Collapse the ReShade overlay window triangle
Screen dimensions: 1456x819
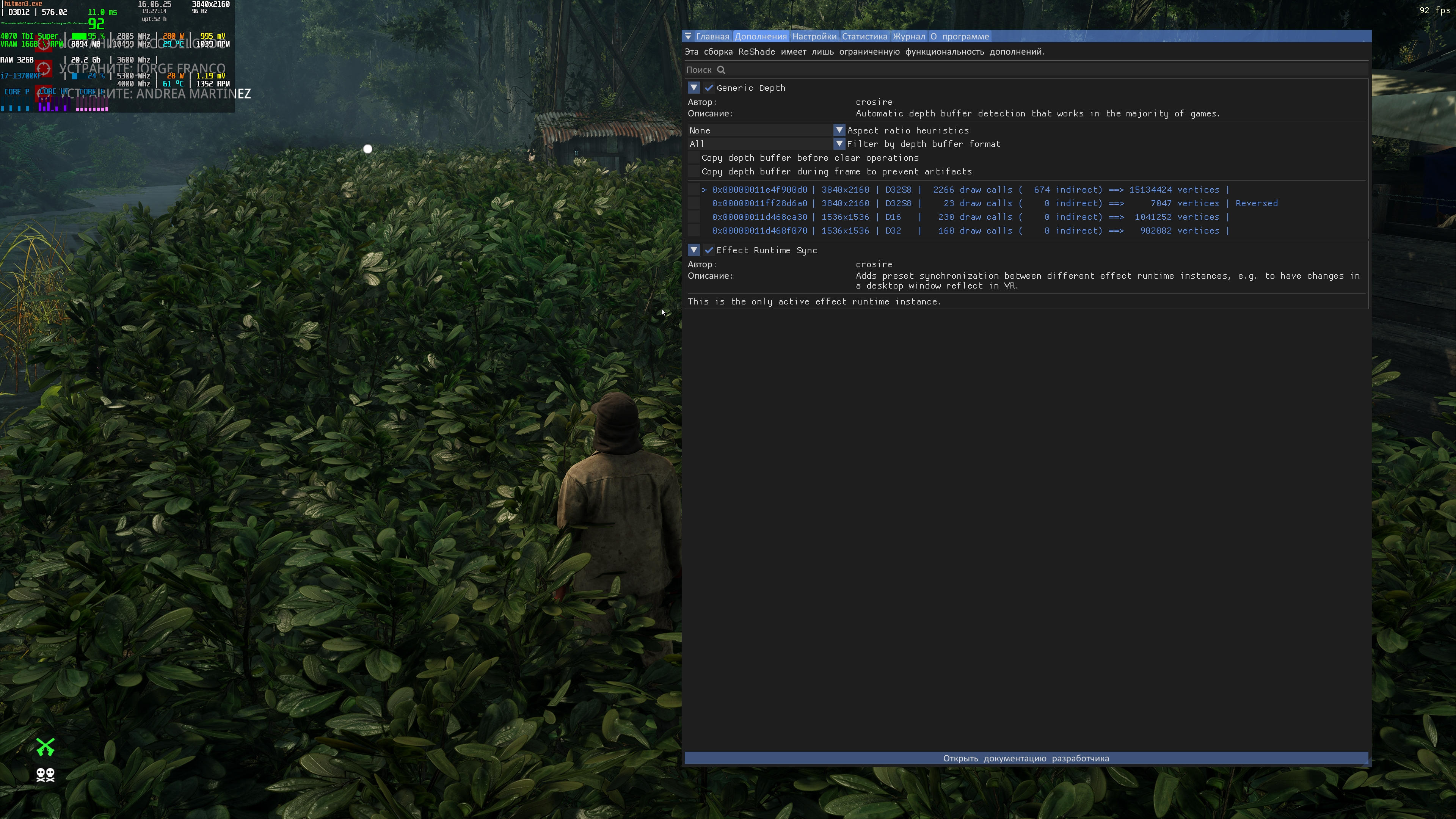click(x=688, y=36)
